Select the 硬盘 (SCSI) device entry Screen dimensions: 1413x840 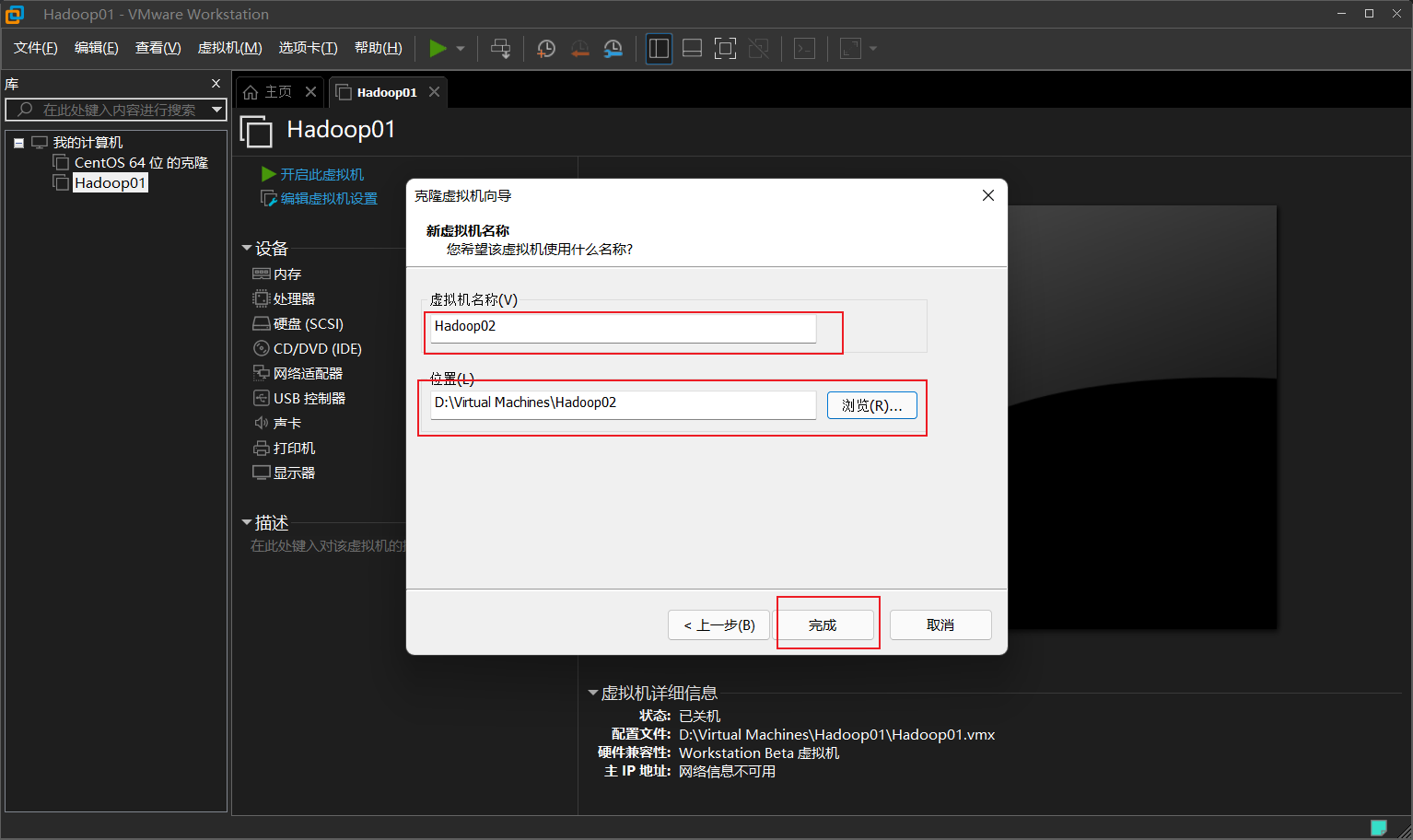[298, 324]
